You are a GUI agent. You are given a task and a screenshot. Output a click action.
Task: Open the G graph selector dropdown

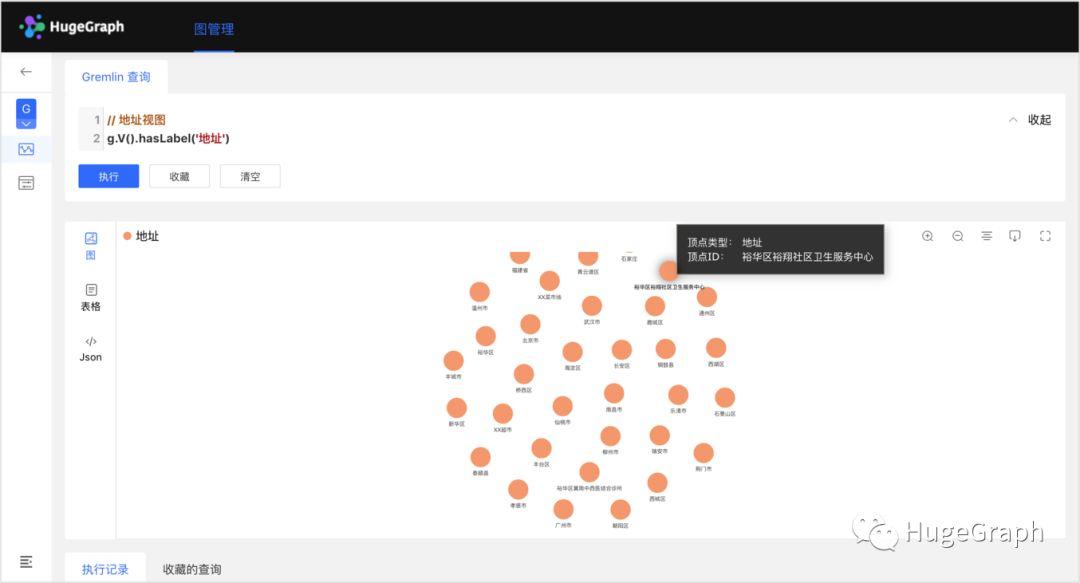[x=26, y=114]
